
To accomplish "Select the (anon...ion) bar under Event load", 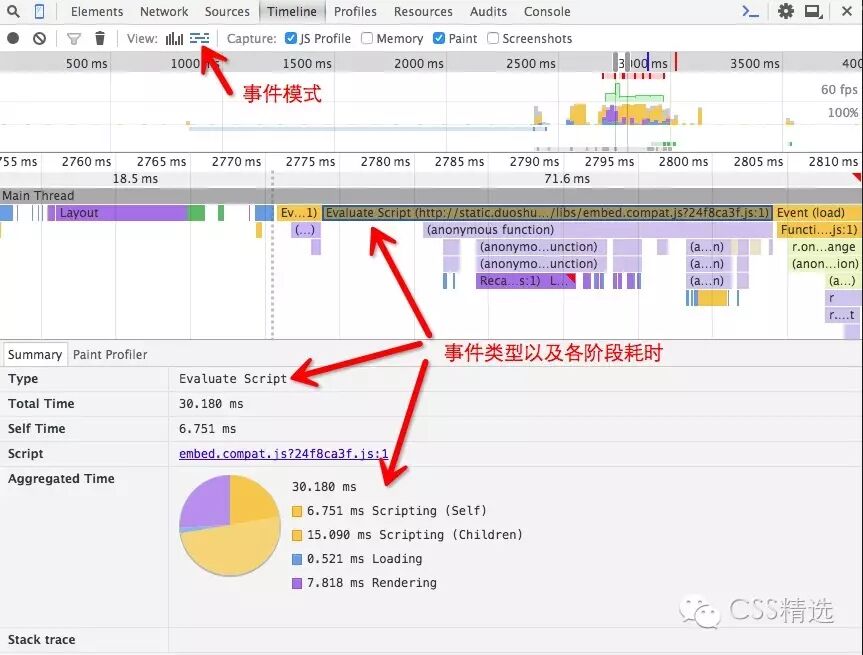I will click(824, 264).
